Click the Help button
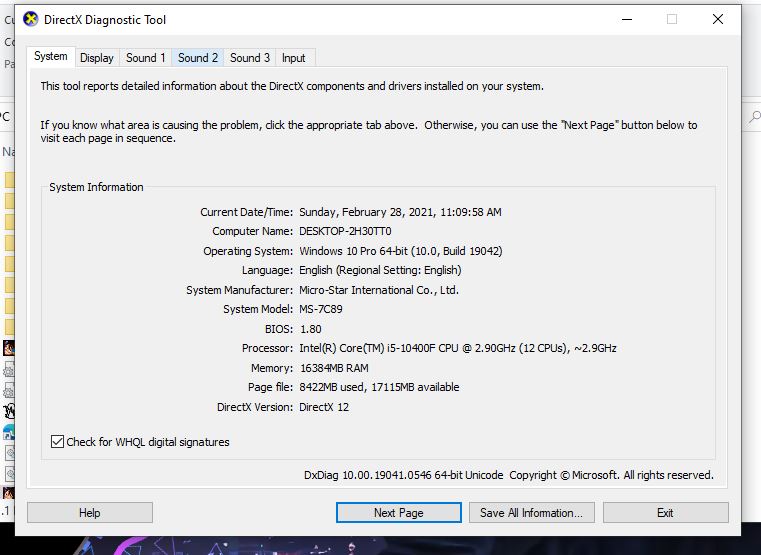Screen dimensions: 761x555 pos(90,512)
